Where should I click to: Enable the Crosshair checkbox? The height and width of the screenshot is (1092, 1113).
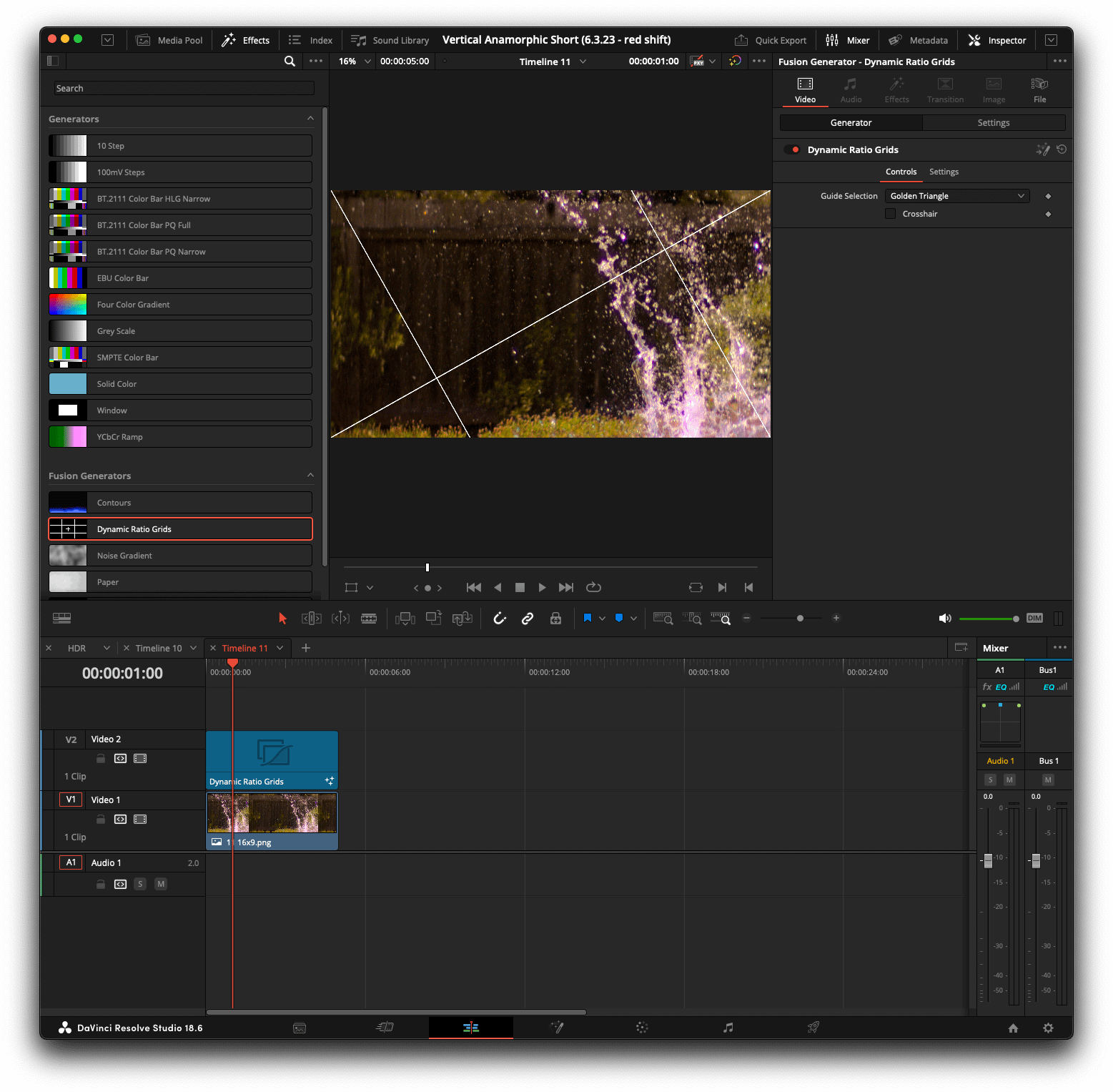(890, 214)
